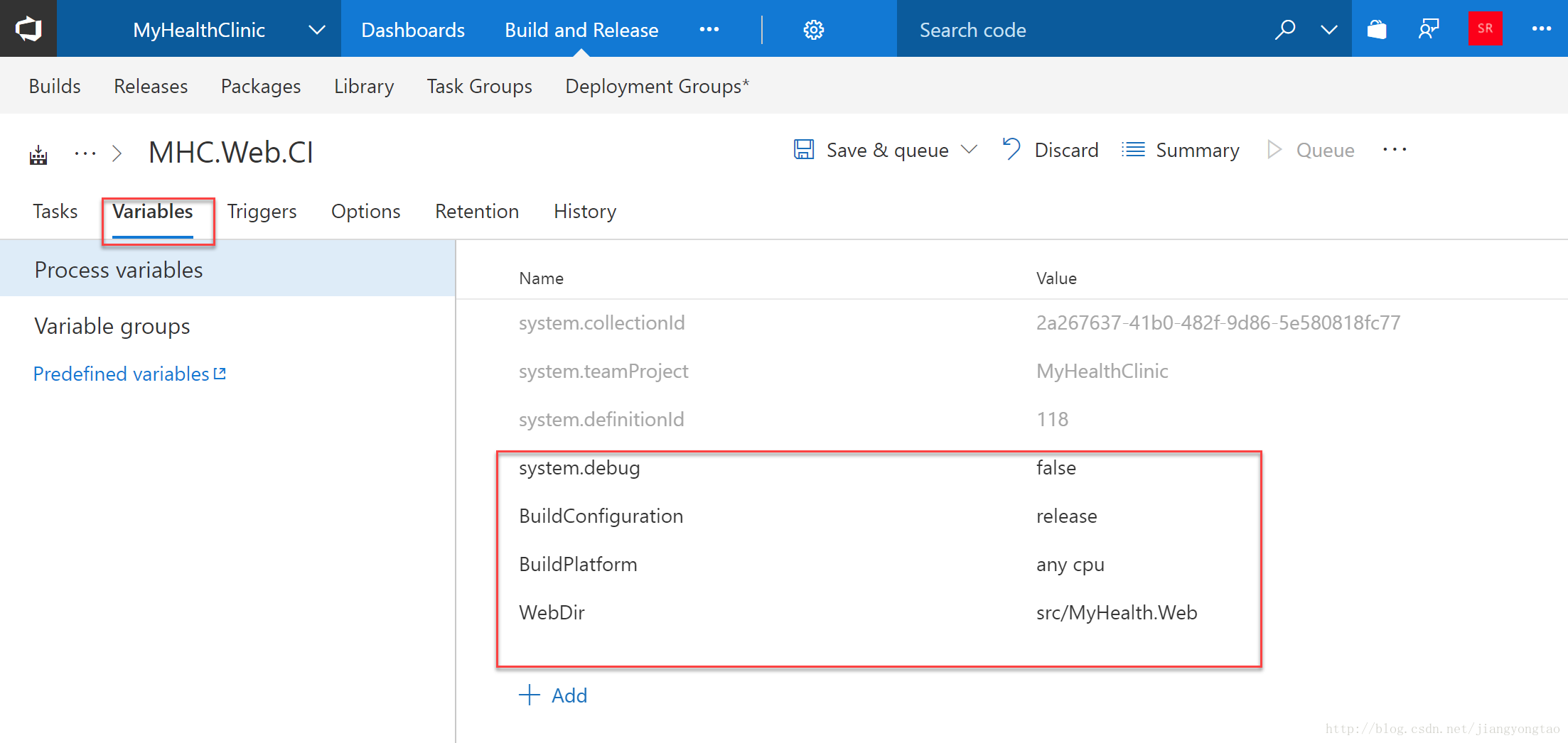Edit the BuildPlatform value any cpu
Image resolution: width=1568 pixels, height=743 pixels.
pos(1070,565)
